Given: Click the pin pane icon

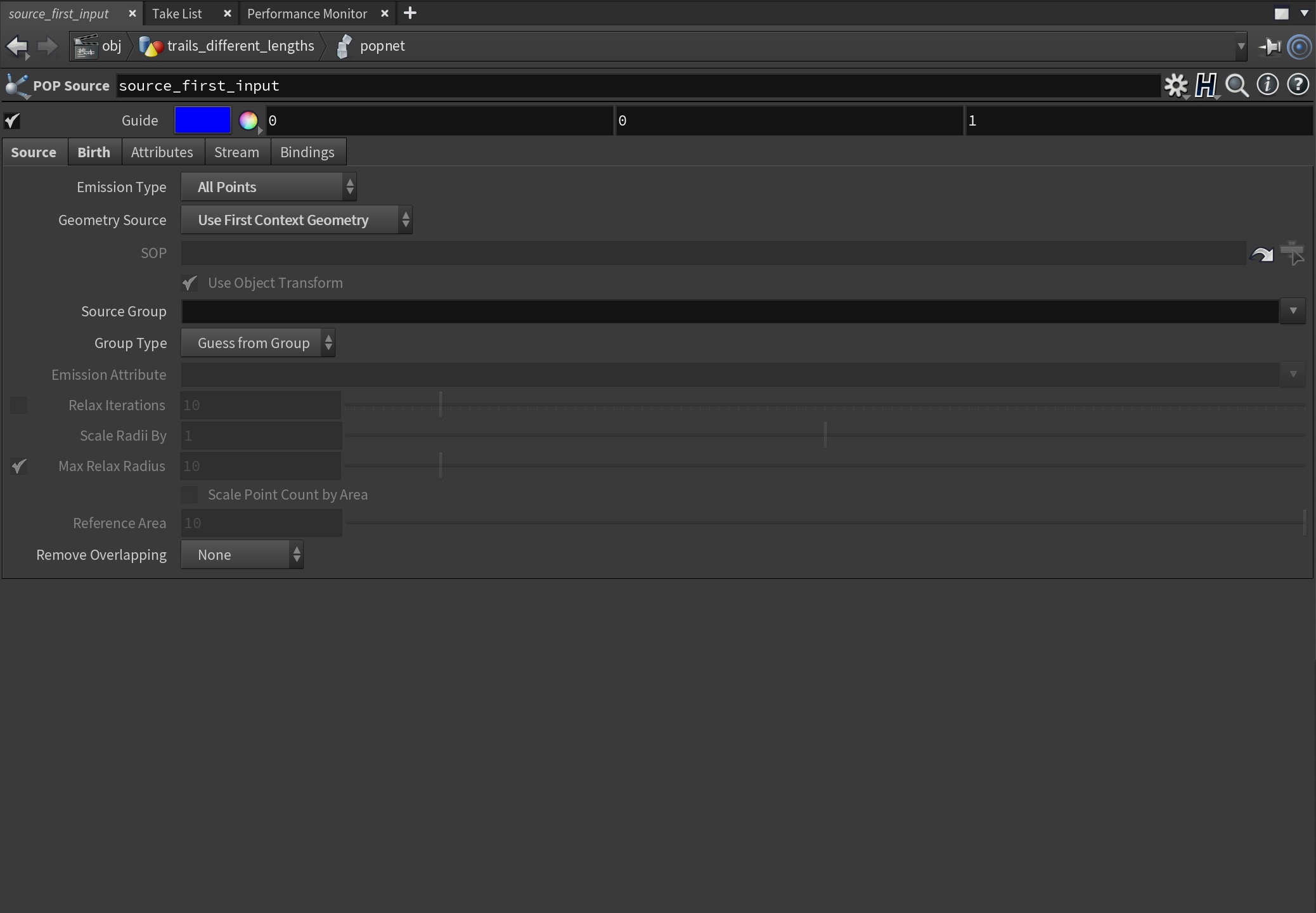Looking at the screenshot, I should tap(1270, 46).
